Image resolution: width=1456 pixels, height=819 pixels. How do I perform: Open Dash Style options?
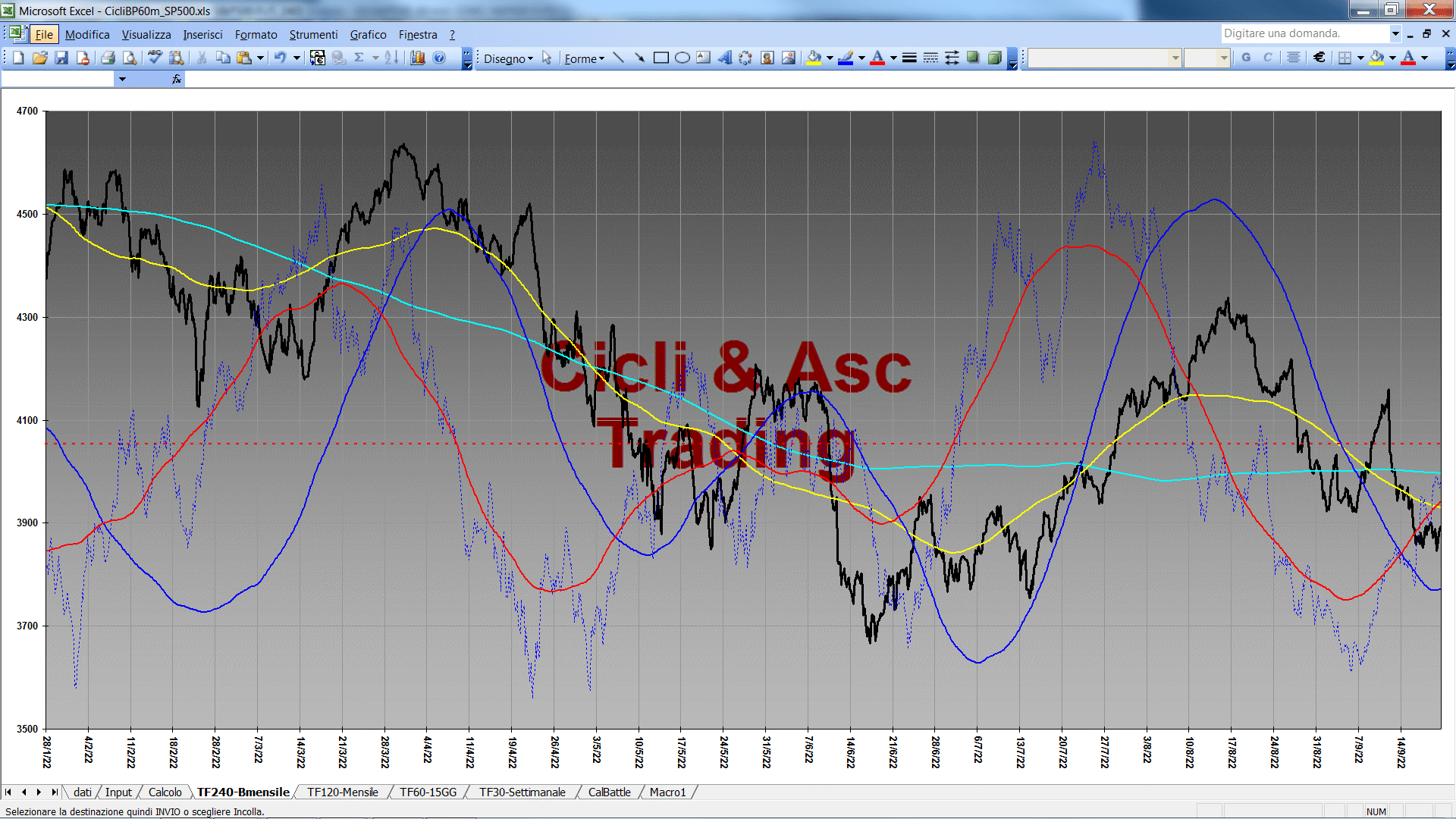click(930, 58)
